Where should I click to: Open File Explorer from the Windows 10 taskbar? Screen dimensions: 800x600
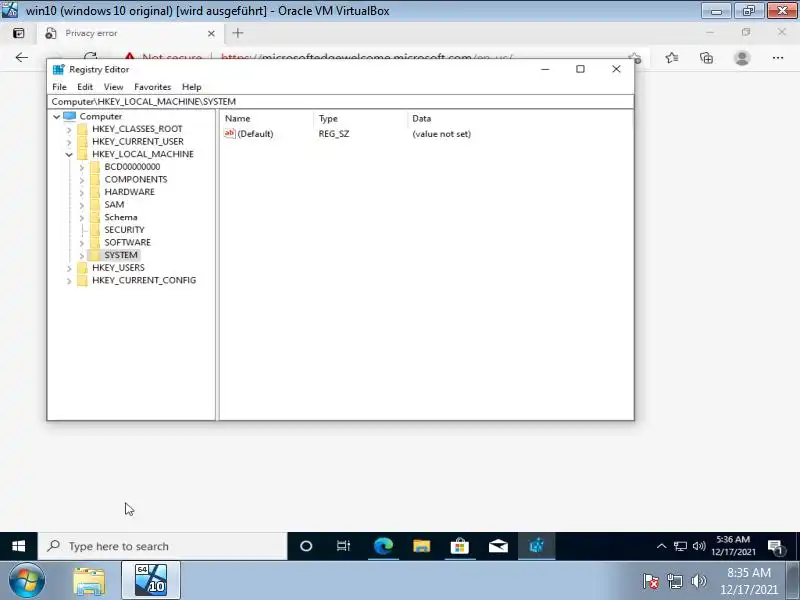pos(421,546)
